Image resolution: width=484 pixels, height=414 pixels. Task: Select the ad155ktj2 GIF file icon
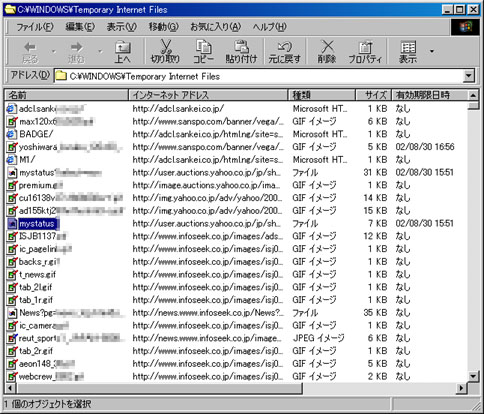tap(12, 211)
